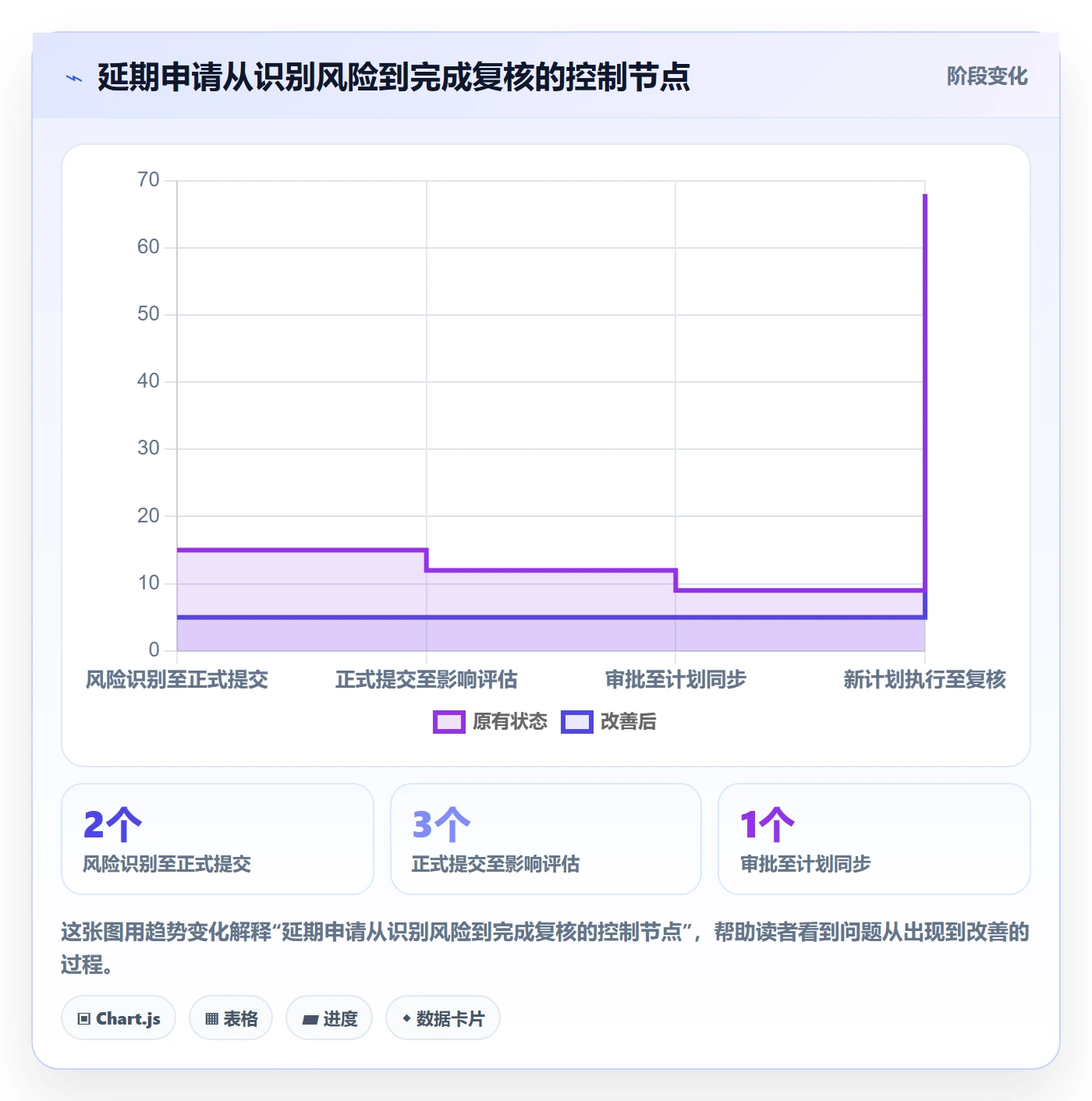Click the description paragraph starting 这张图用趋势变化解释

pos(545,948)
